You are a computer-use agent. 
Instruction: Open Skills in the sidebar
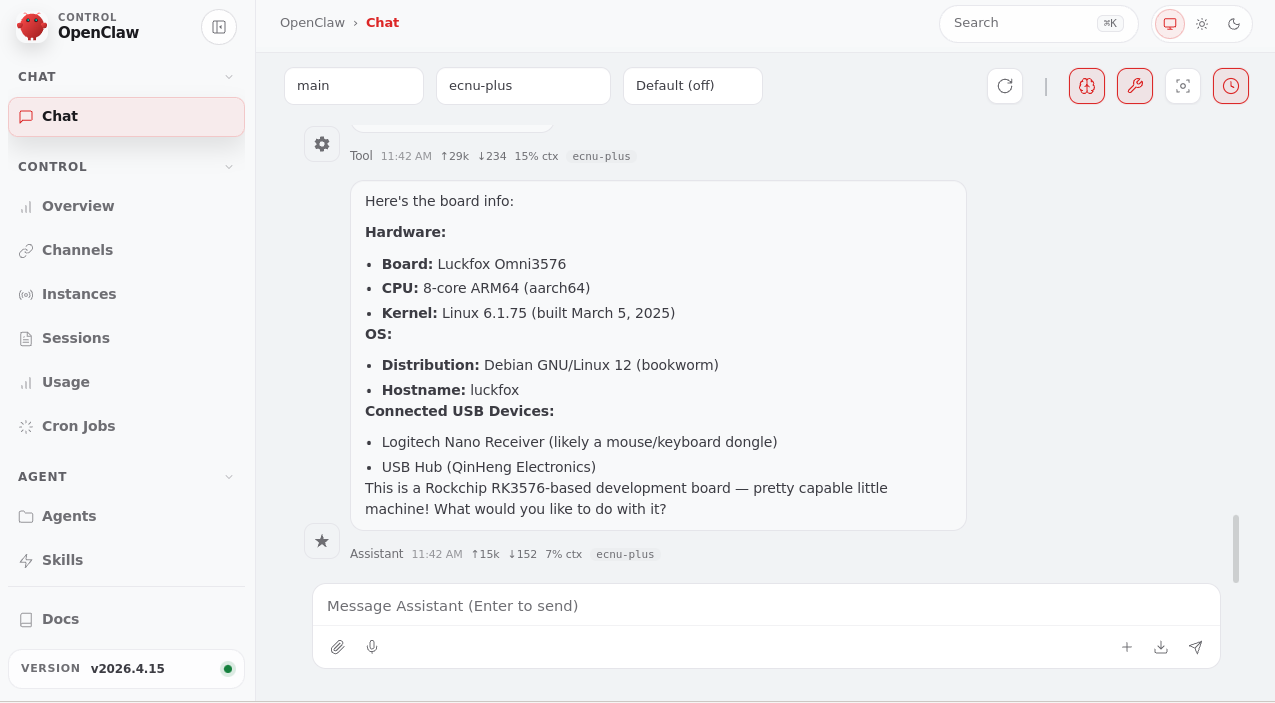pyautogui.click(x=126, y=560)
